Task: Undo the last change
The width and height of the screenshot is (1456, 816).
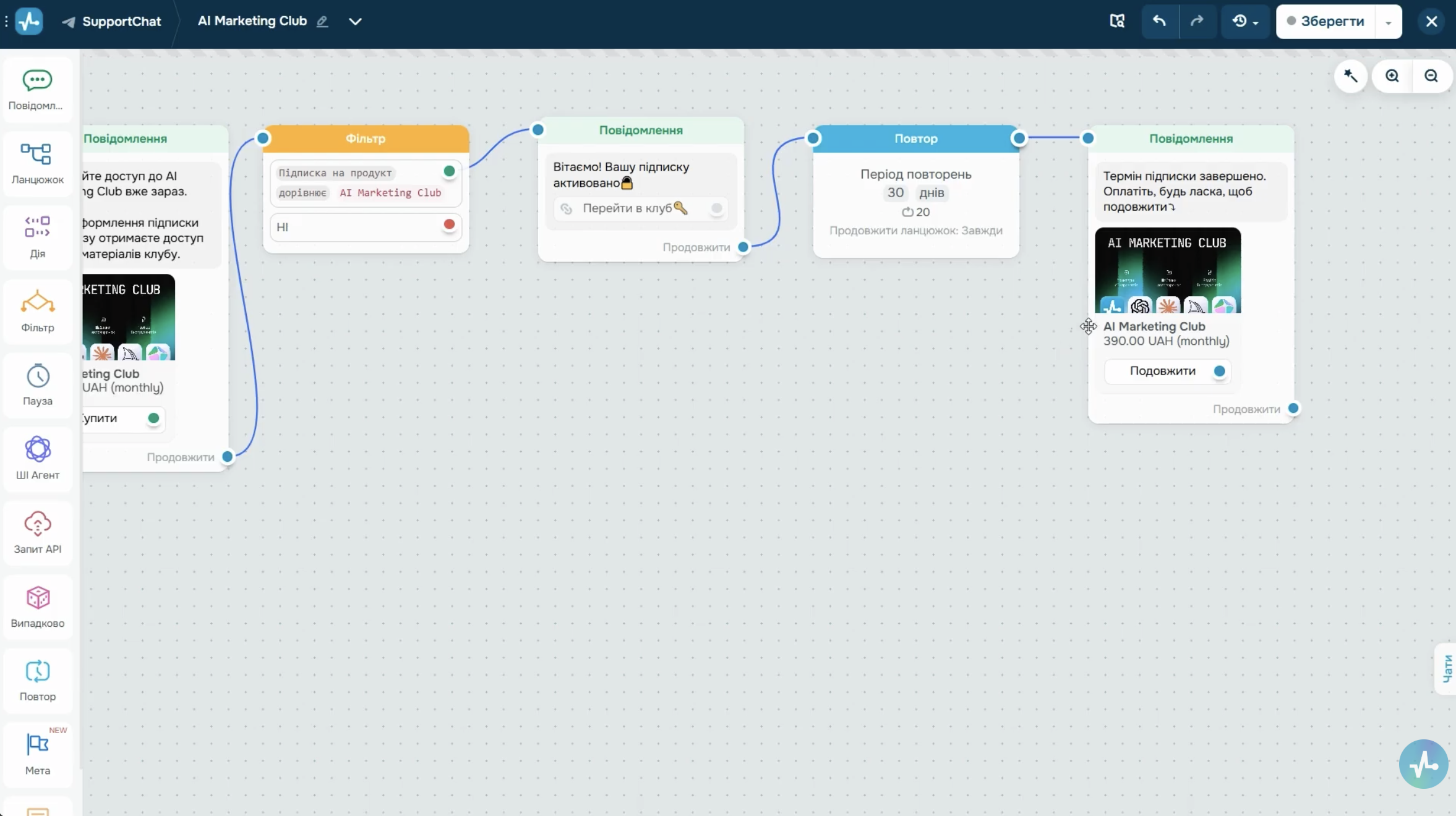Action: tap(1160, 21)
